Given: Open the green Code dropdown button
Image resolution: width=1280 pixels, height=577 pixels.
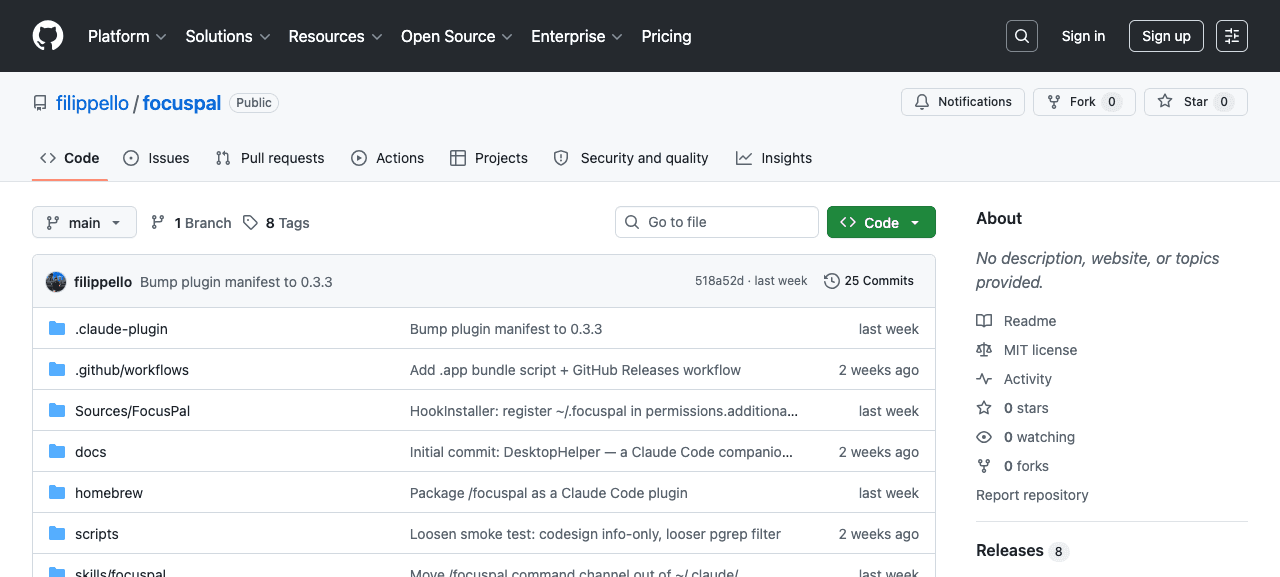Looking at the screenshot, I should [x=881, y=222].
